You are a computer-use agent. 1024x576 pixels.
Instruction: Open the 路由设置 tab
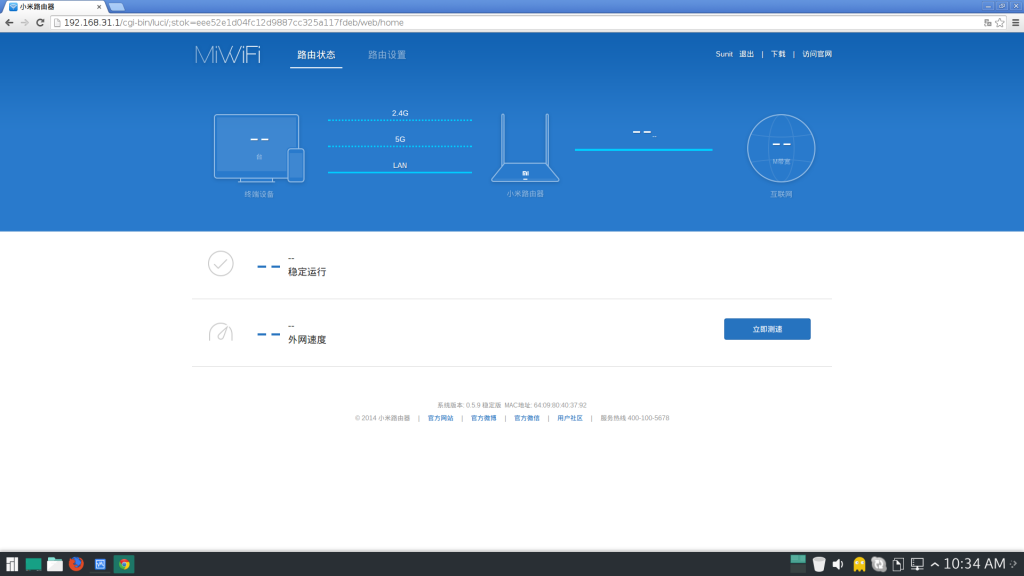[387, 55]
